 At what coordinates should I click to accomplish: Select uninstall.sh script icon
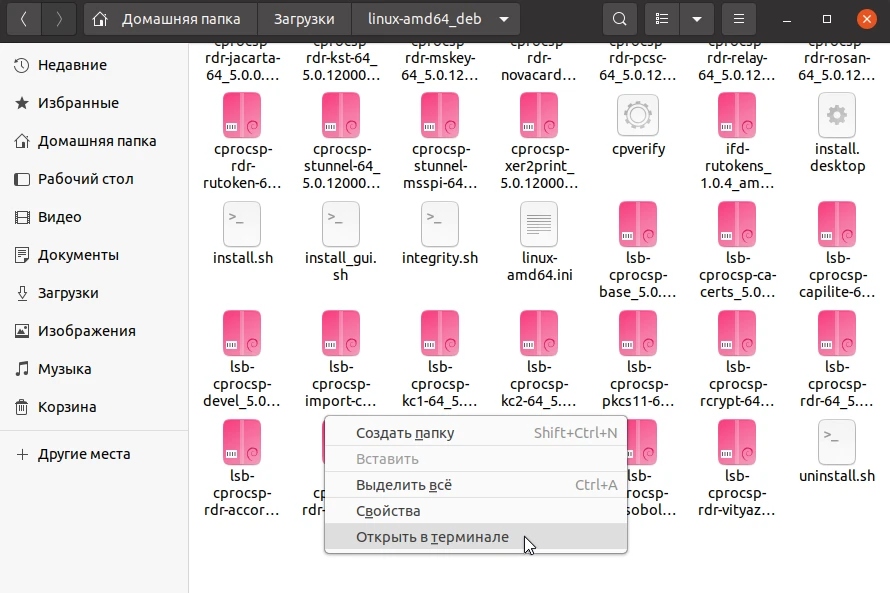tap(837, 442)
